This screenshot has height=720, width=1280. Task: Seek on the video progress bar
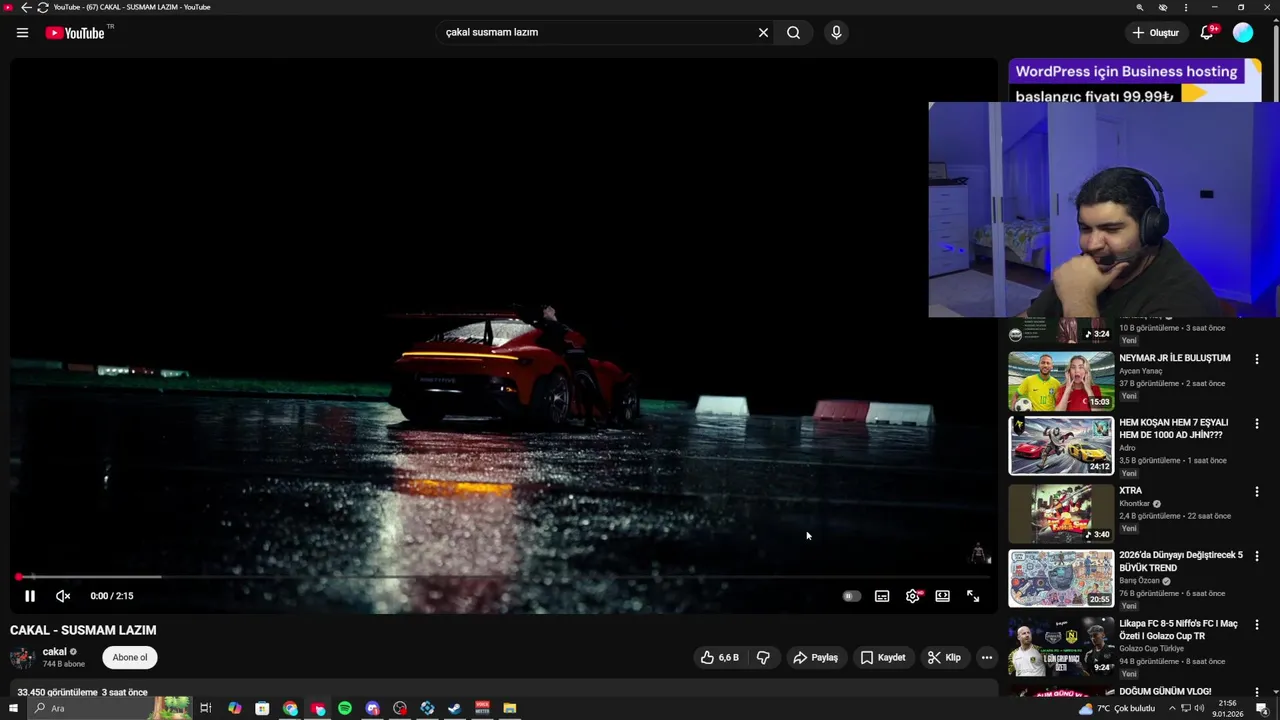[x=504, y=577]
